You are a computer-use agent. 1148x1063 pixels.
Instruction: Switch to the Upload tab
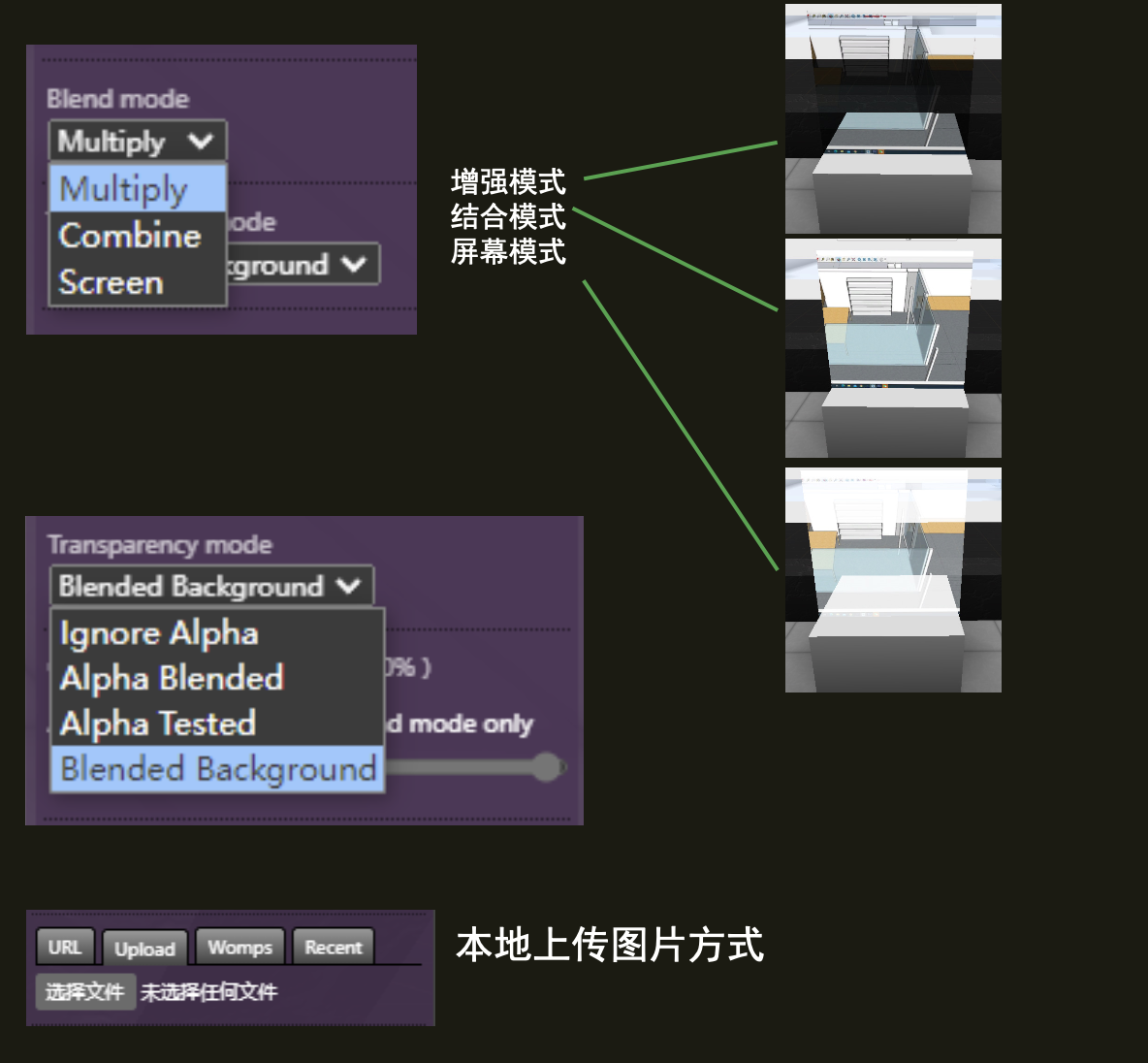[145, 948]
